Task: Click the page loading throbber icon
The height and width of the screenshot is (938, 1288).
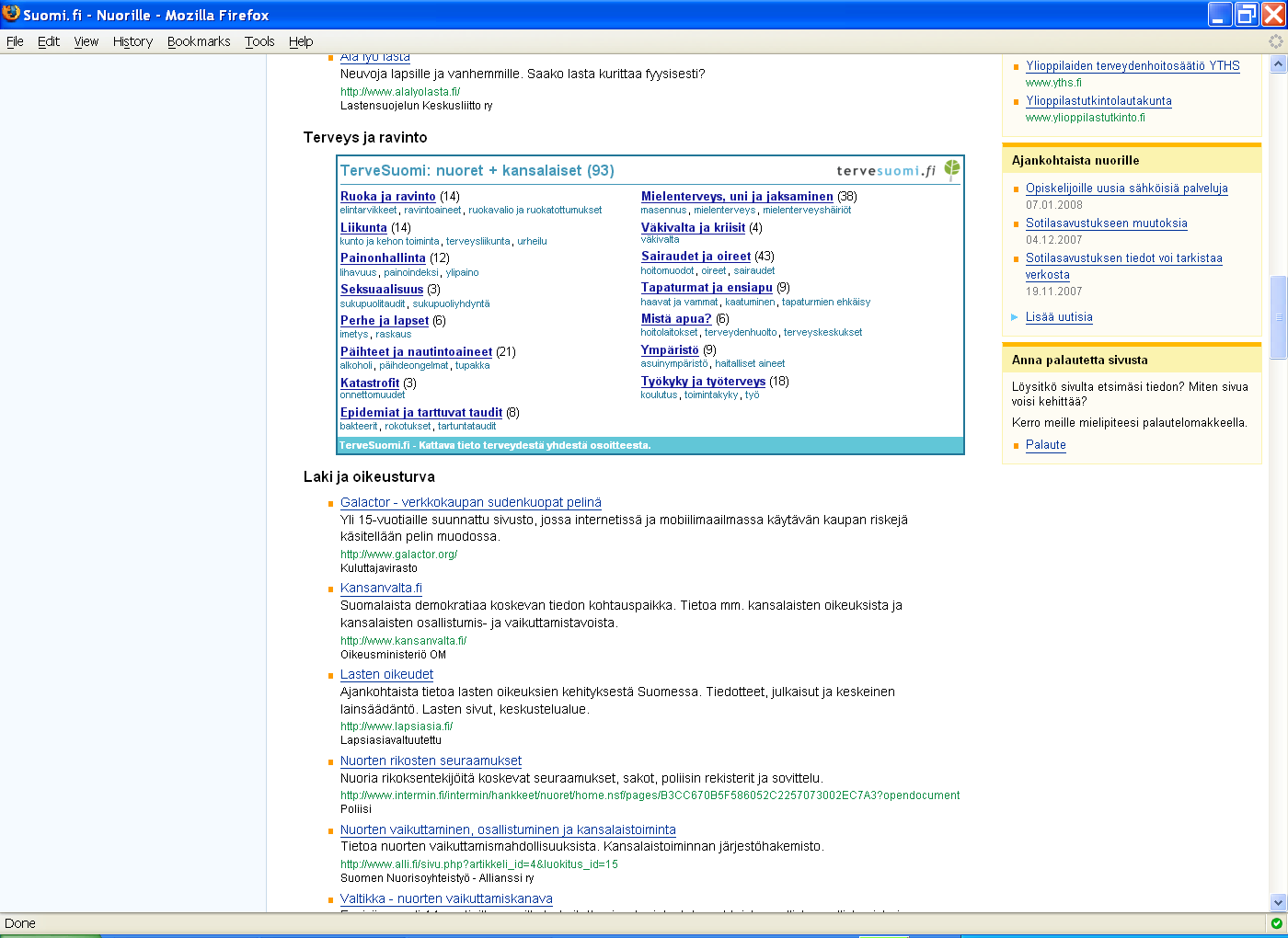Action: click(1275, 41)
